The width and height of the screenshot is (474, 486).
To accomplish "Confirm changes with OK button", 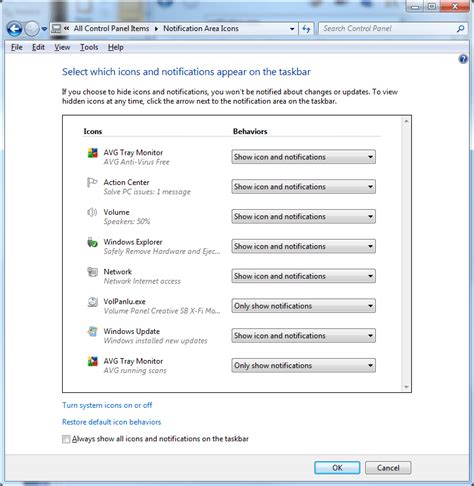I will click(337, 468).
